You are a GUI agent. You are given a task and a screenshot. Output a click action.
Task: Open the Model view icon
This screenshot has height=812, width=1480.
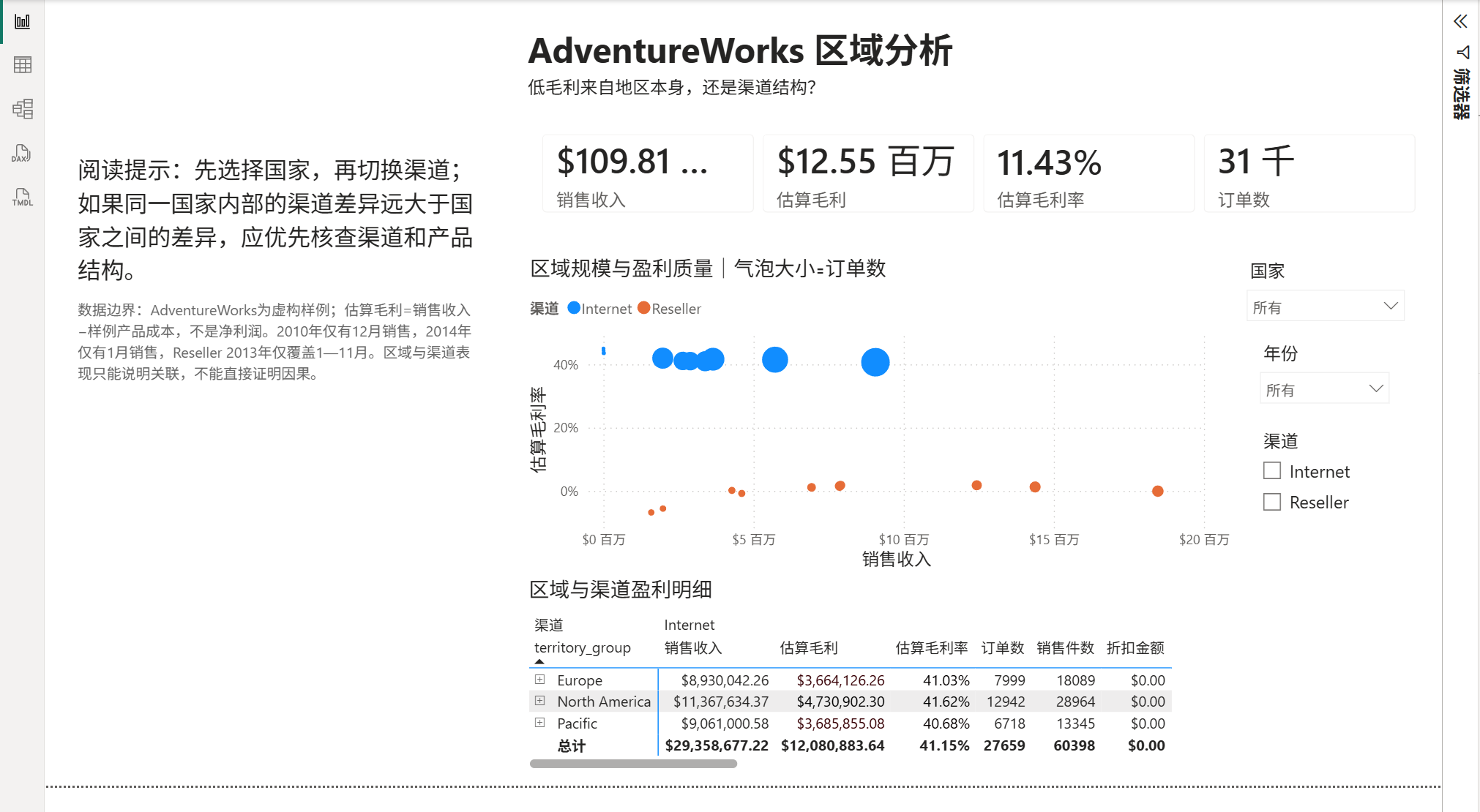click(23, 109)
